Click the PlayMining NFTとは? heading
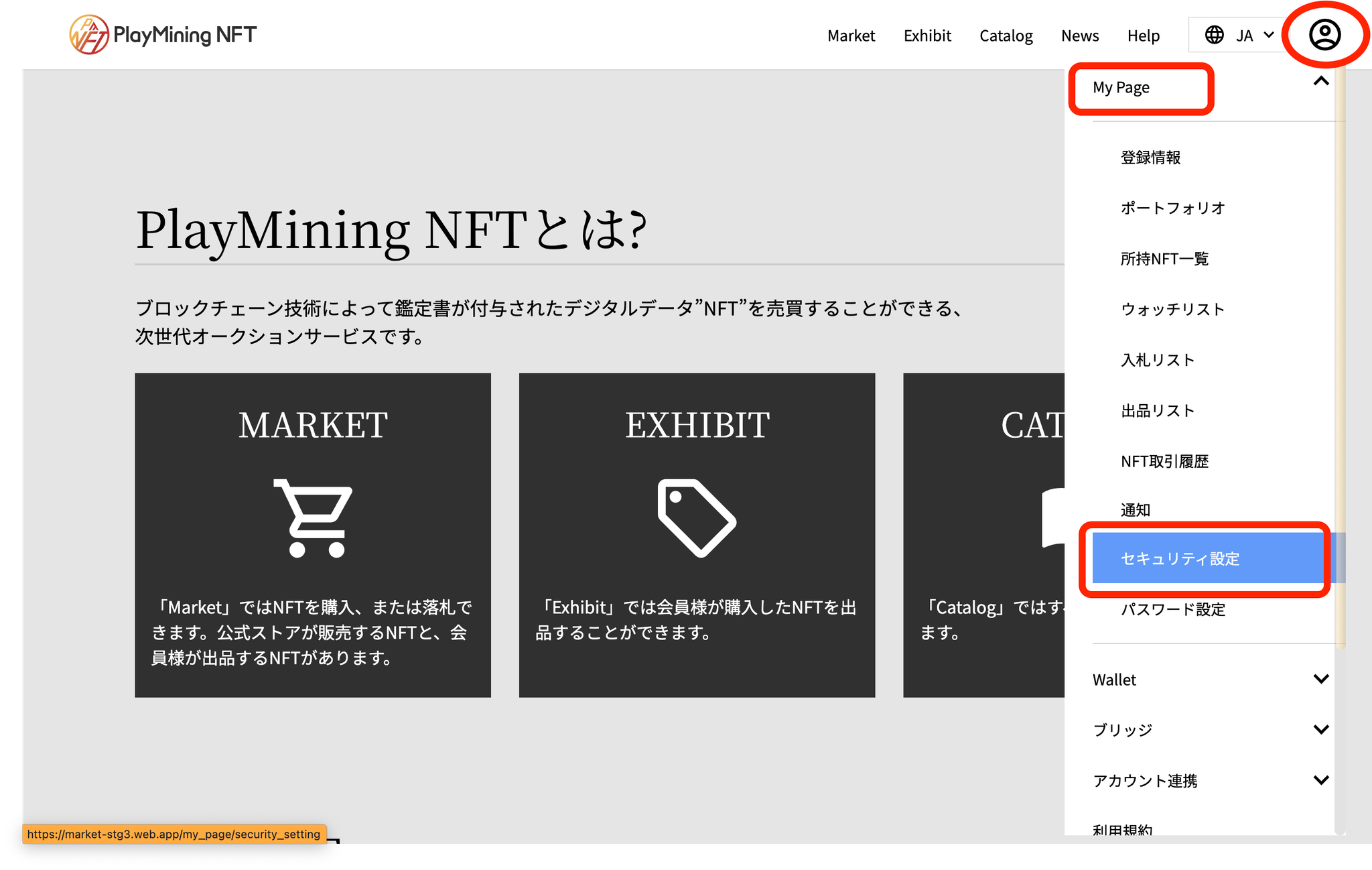1372x870 pixels. [391, 230]
